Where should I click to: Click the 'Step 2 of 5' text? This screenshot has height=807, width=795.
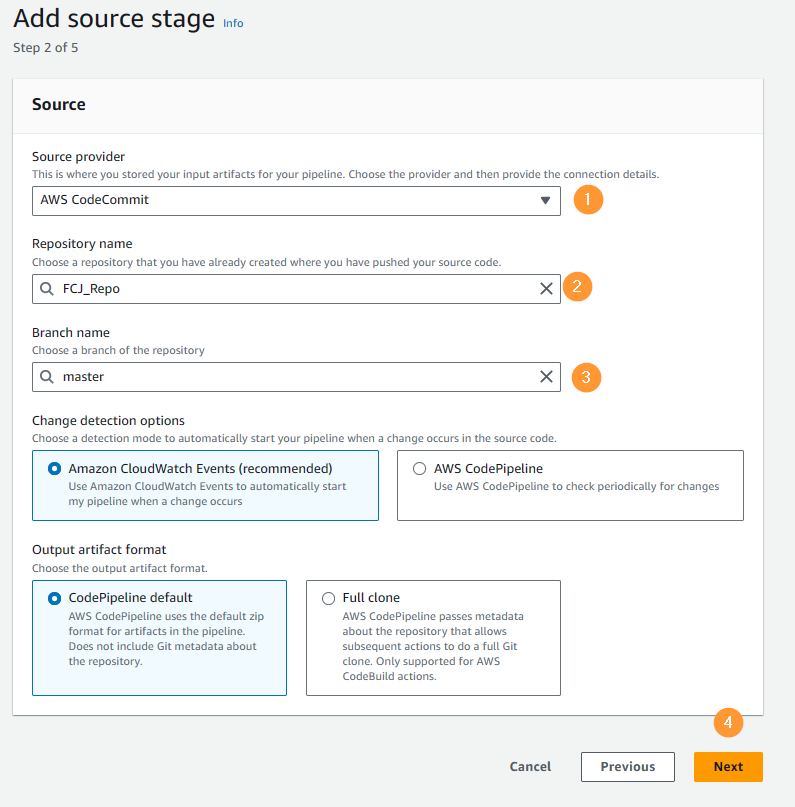click(46, 48)
